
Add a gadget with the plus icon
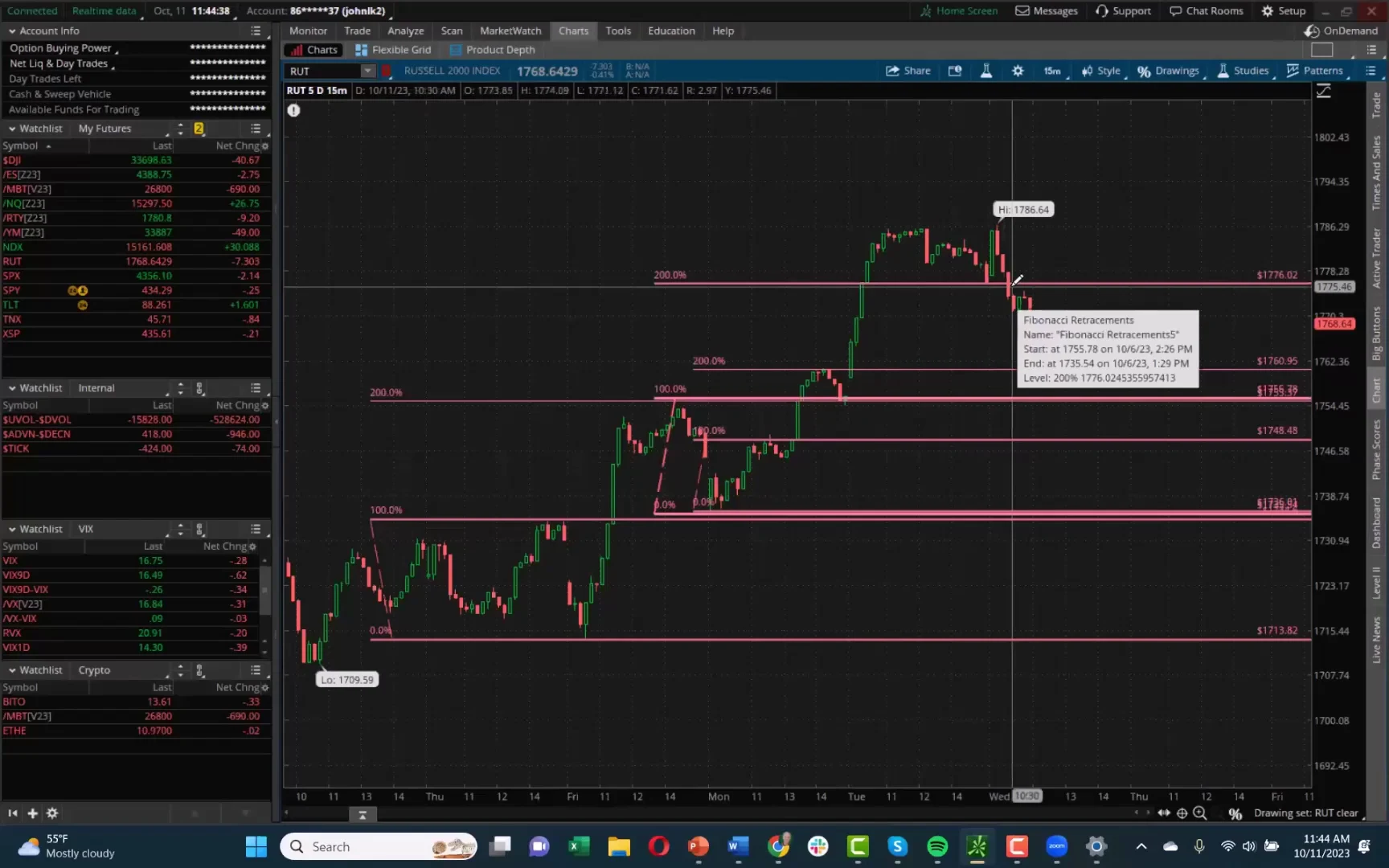pyautogui.click(x=32, y=813)
